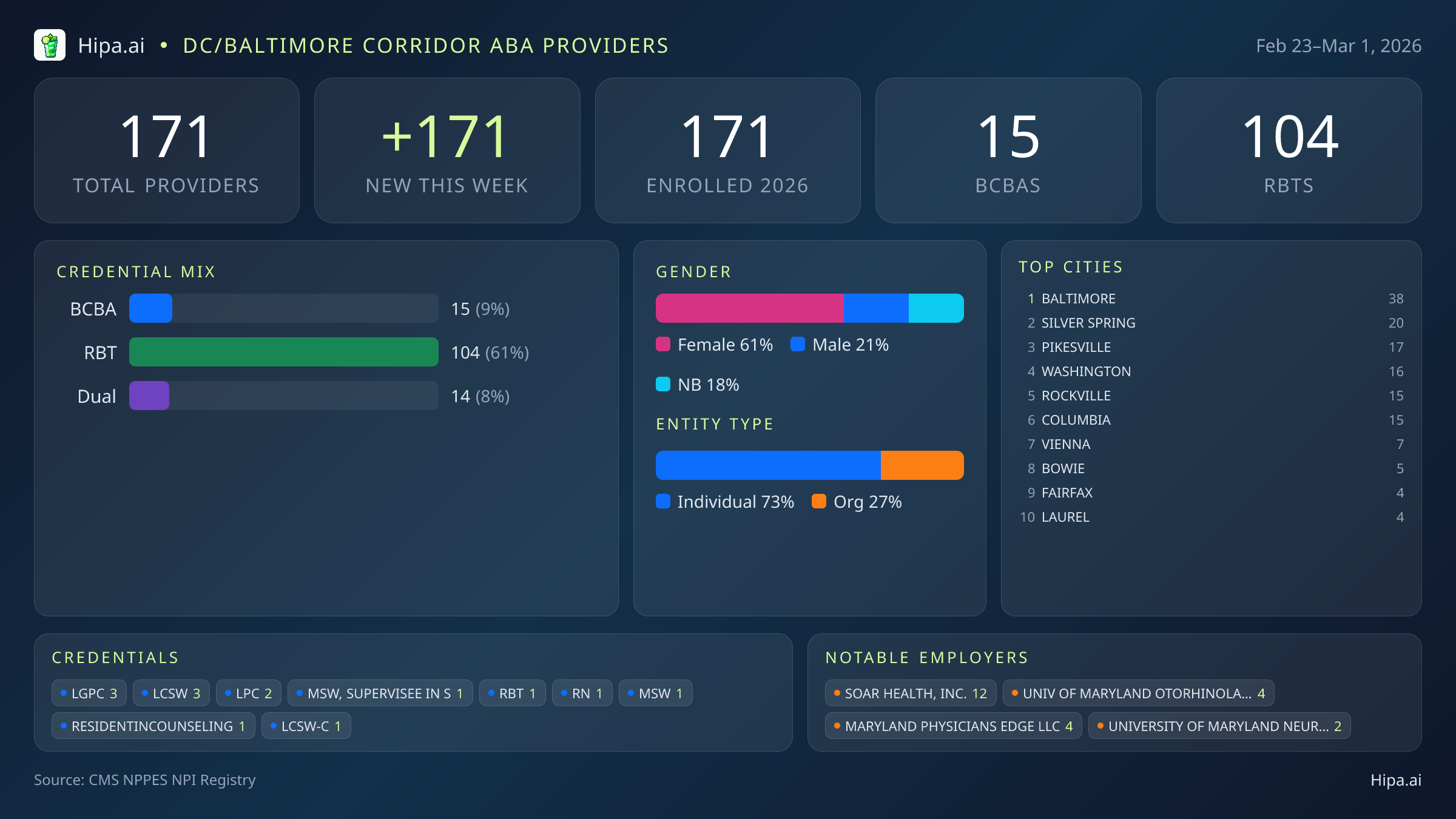Click the orange dot on SOAR HEALTH, INC. chip
The width and height of the screenshot is (1456, 819).
(x=836, y=692)
